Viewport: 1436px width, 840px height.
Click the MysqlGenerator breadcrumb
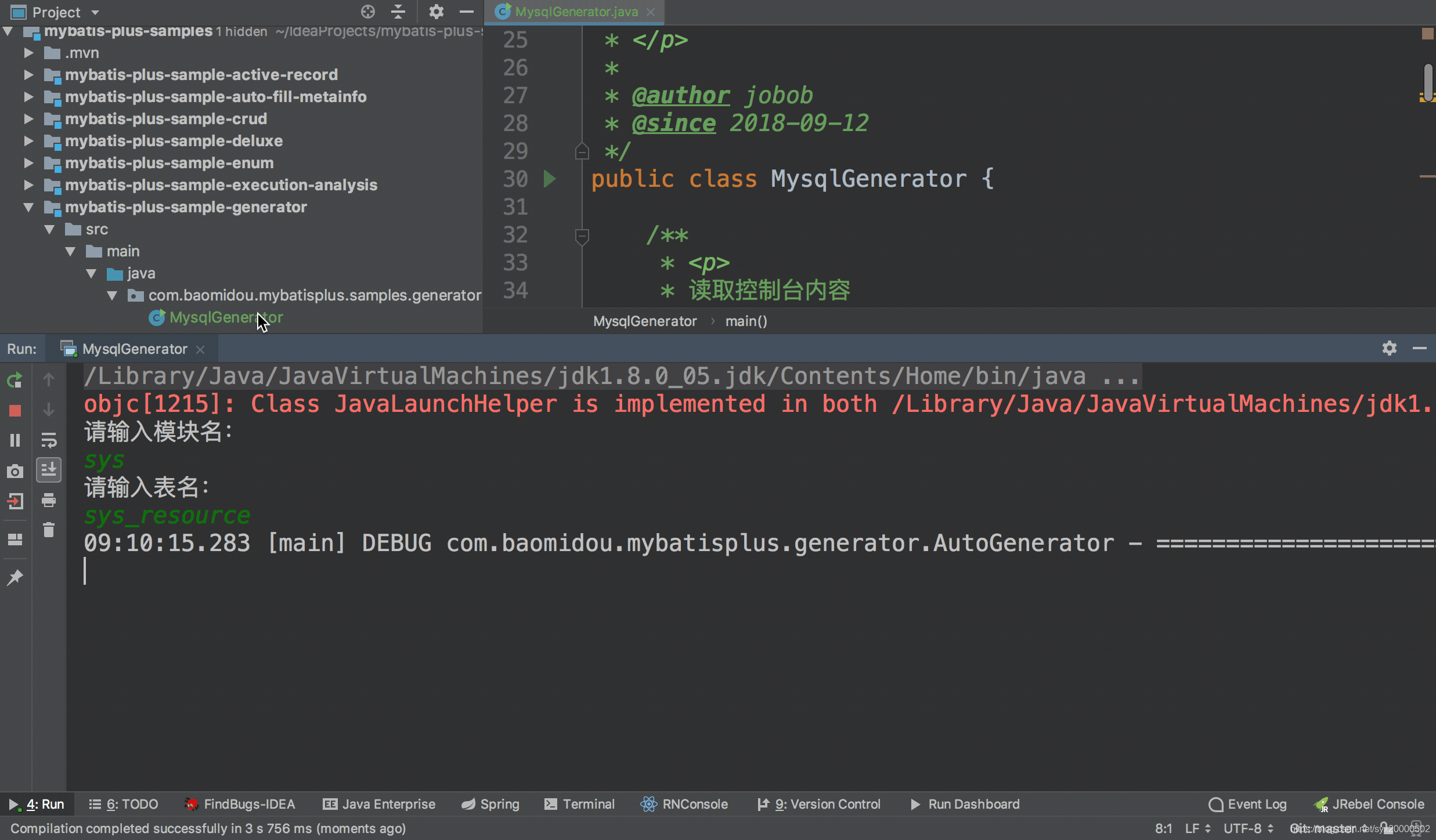645,321
